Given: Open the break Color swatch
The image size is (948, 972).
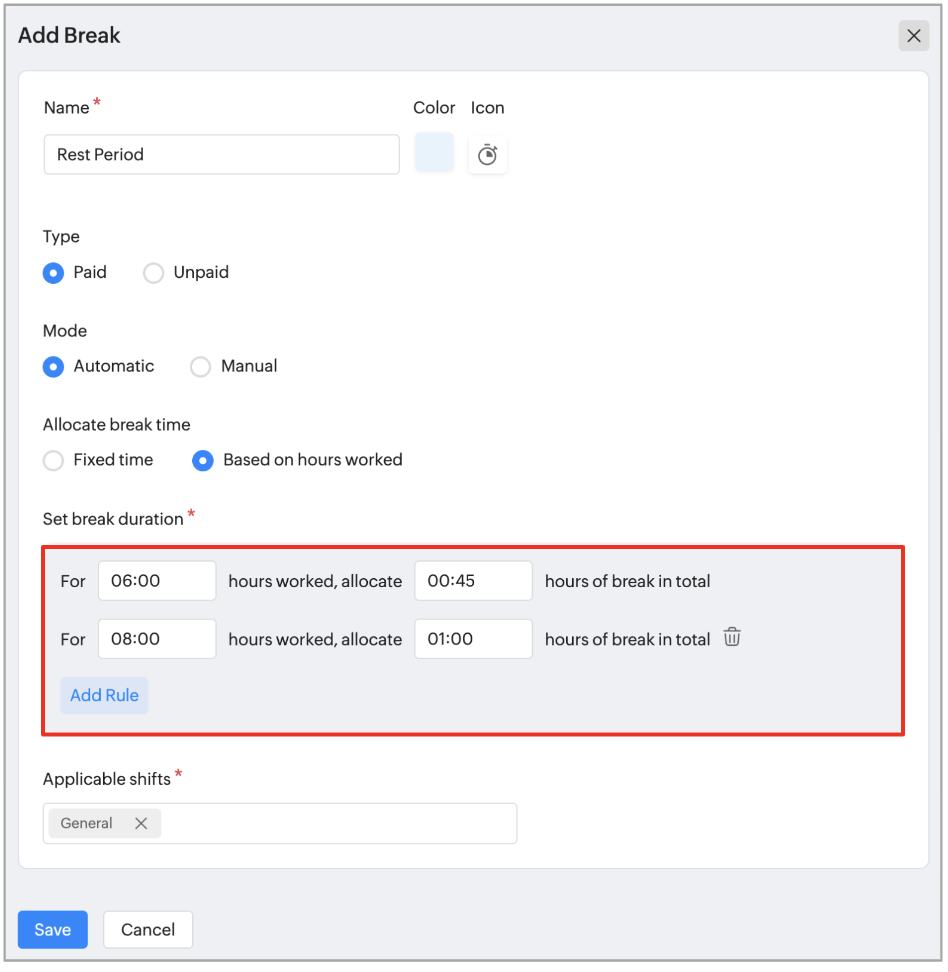Looking at the screenshot, I should tap(434, 152).
